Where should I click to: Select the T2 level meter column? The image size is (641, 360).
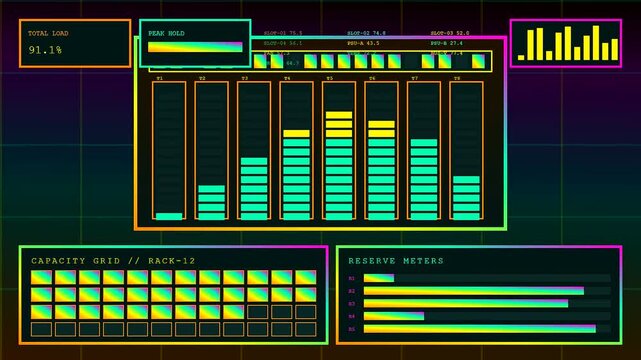[x=211, y=151]
